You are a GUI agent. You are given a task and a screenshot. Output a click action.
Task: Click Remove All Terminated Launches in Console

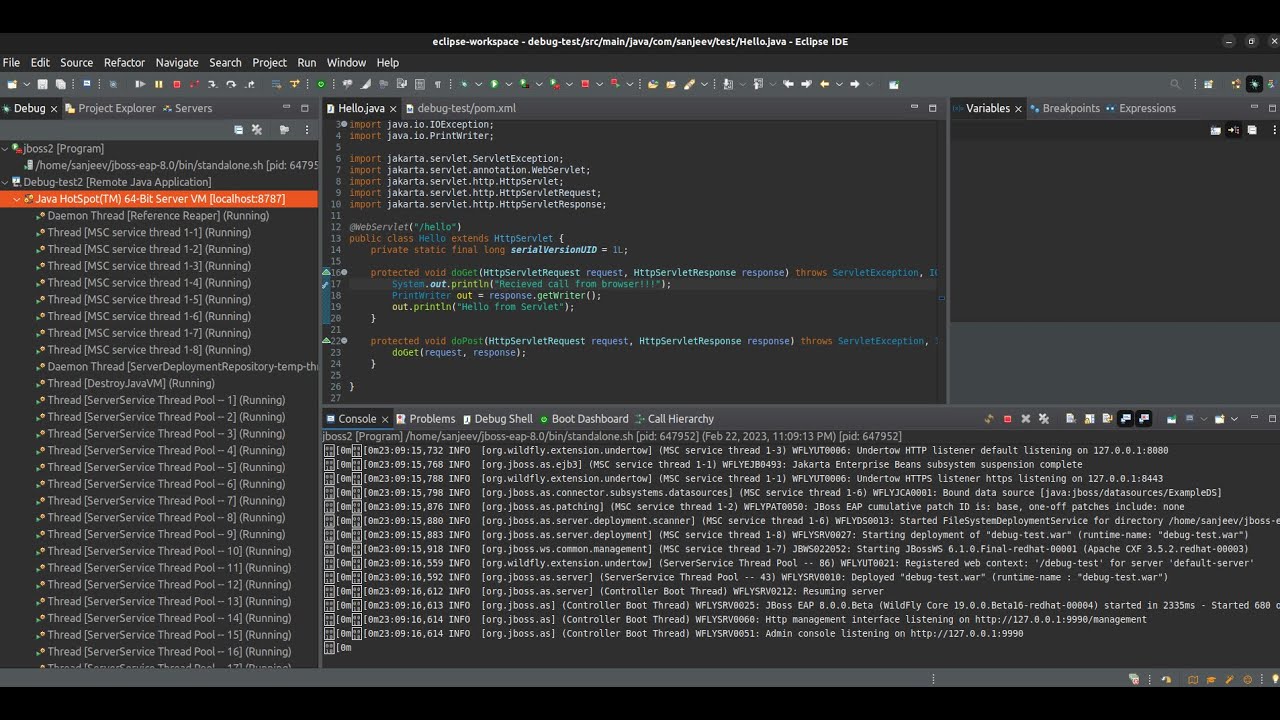click(x=1044, y=419)
